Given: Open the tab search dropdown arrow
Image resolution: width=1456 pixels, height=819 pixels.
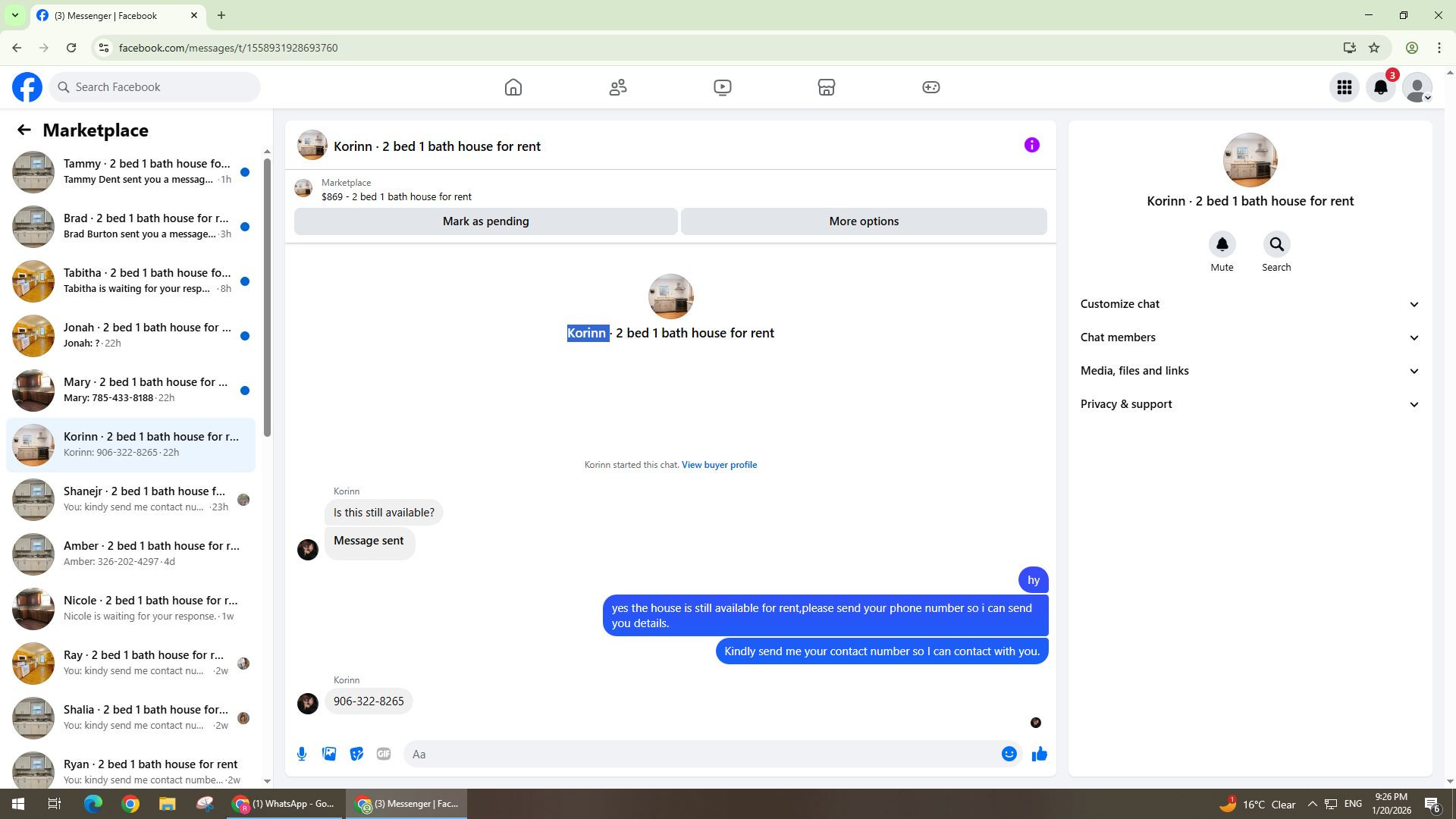Looking at the screenshot, I should coord(14,15).
